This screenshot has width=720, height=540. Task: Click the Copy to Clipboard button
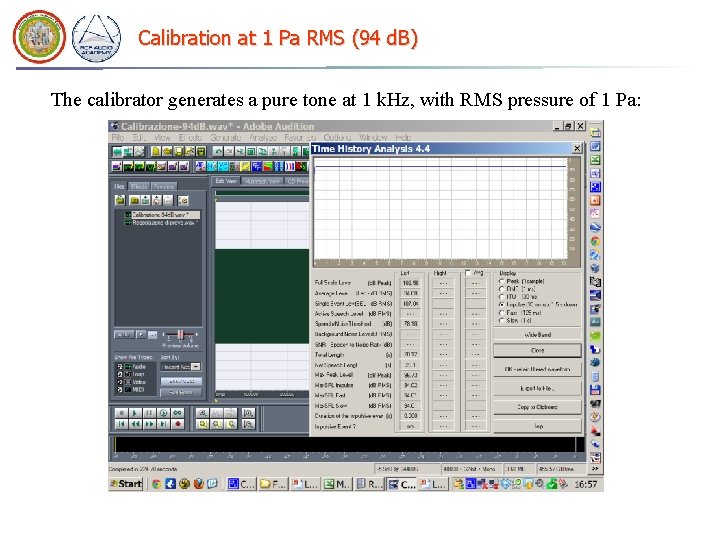[x=537, y=407]
